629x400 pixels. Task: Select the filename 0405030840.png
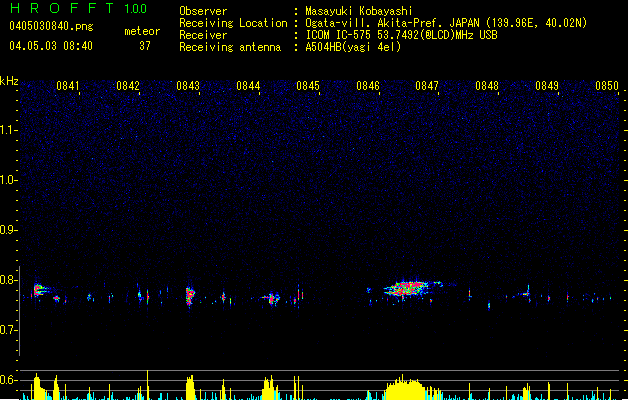pyautogui.click(x=51, y=26)
